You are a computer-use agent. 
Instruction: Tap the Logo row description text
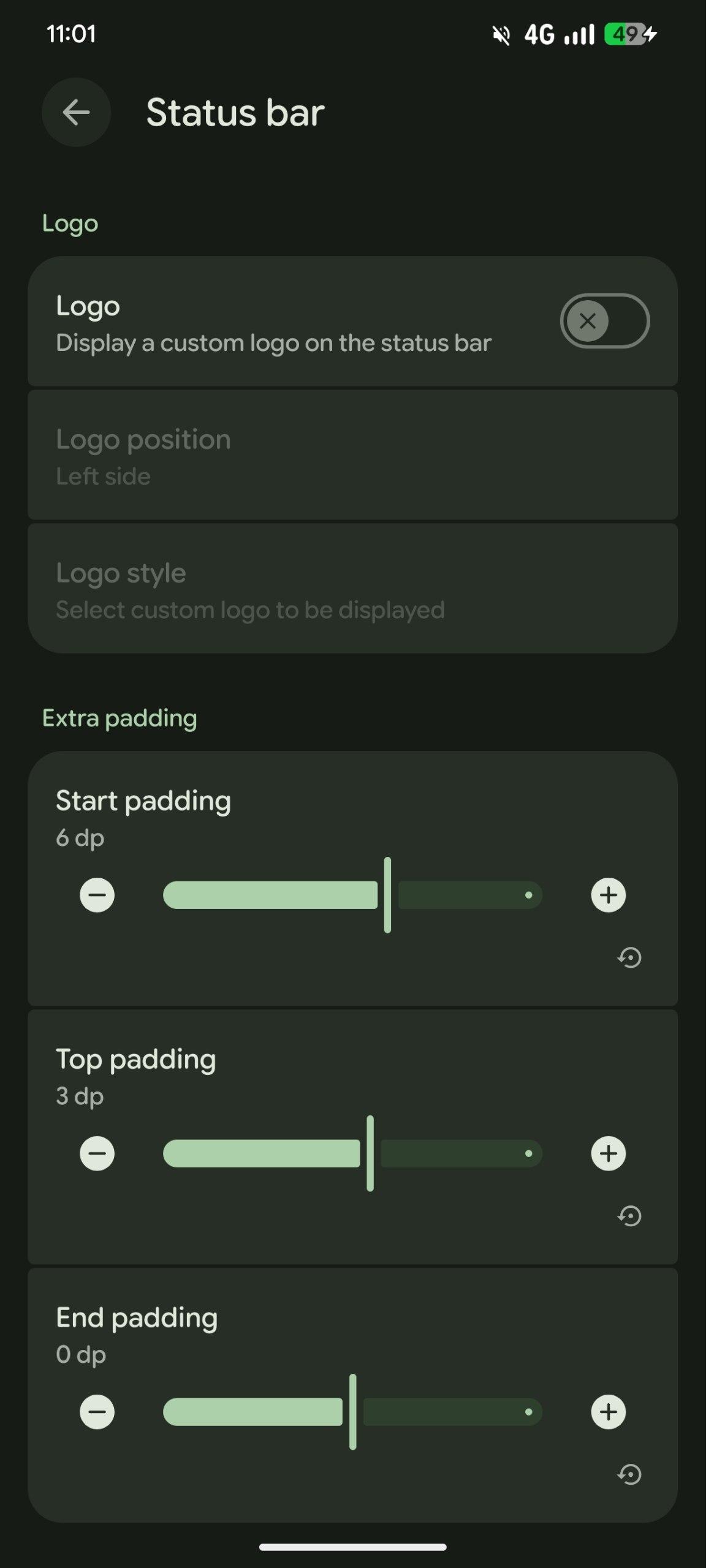point(273,344)
